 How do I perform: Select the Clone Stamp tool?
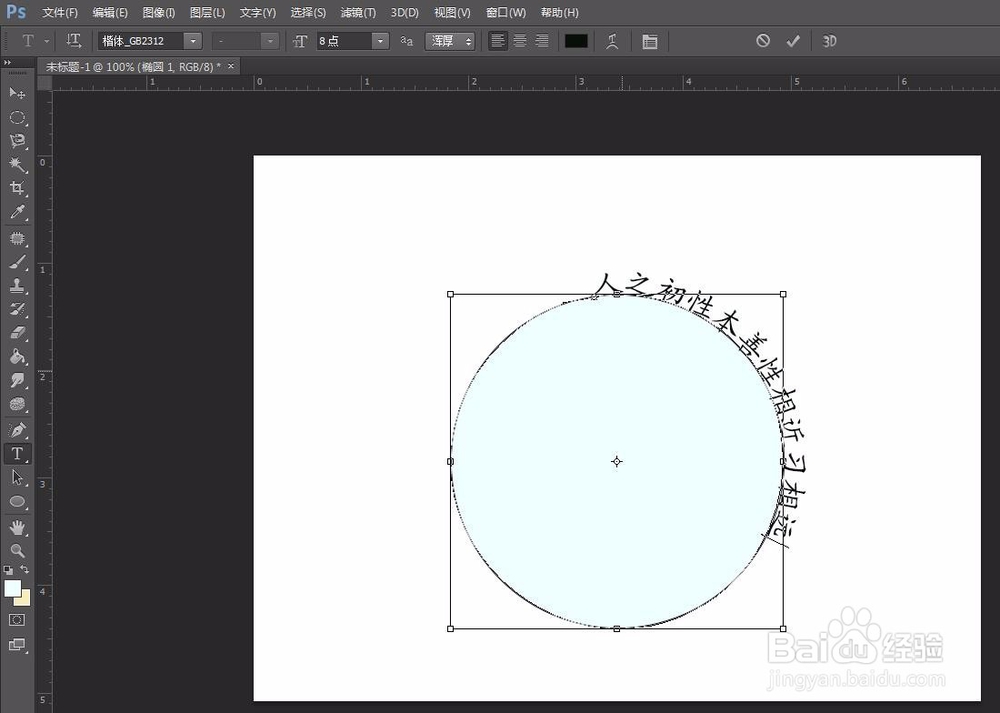coord(17,286)
